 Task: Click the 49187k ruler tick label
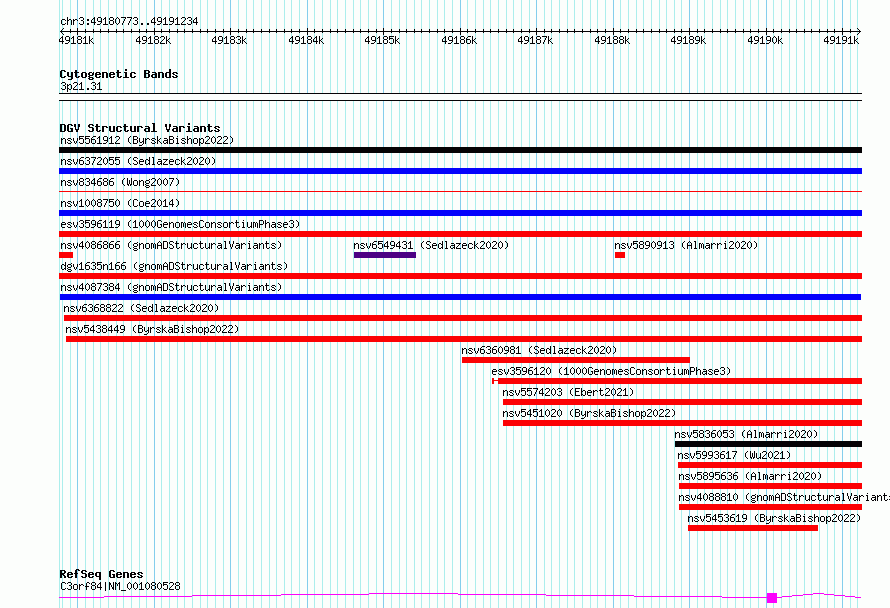tap(535, 40)
